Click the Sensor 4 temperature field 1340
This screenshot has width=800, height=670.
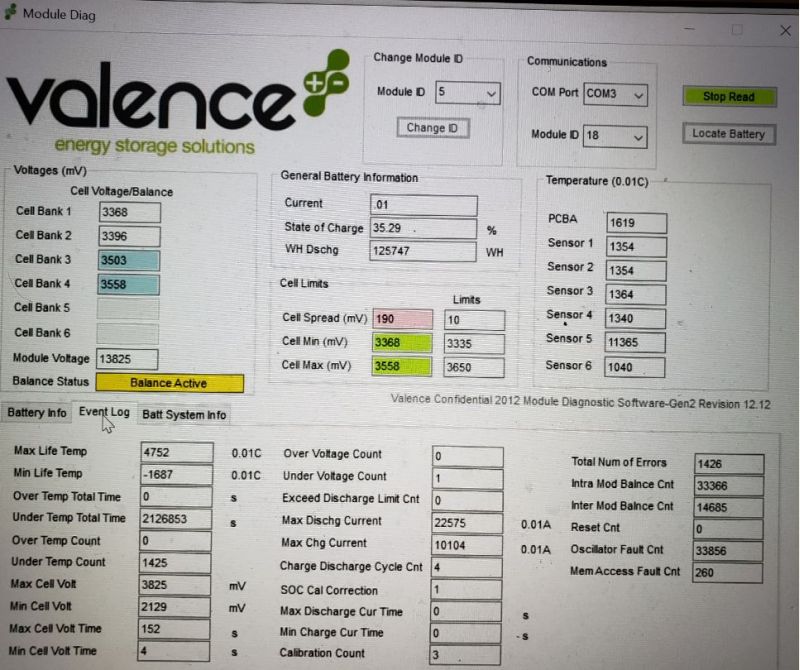coord(635,319)
